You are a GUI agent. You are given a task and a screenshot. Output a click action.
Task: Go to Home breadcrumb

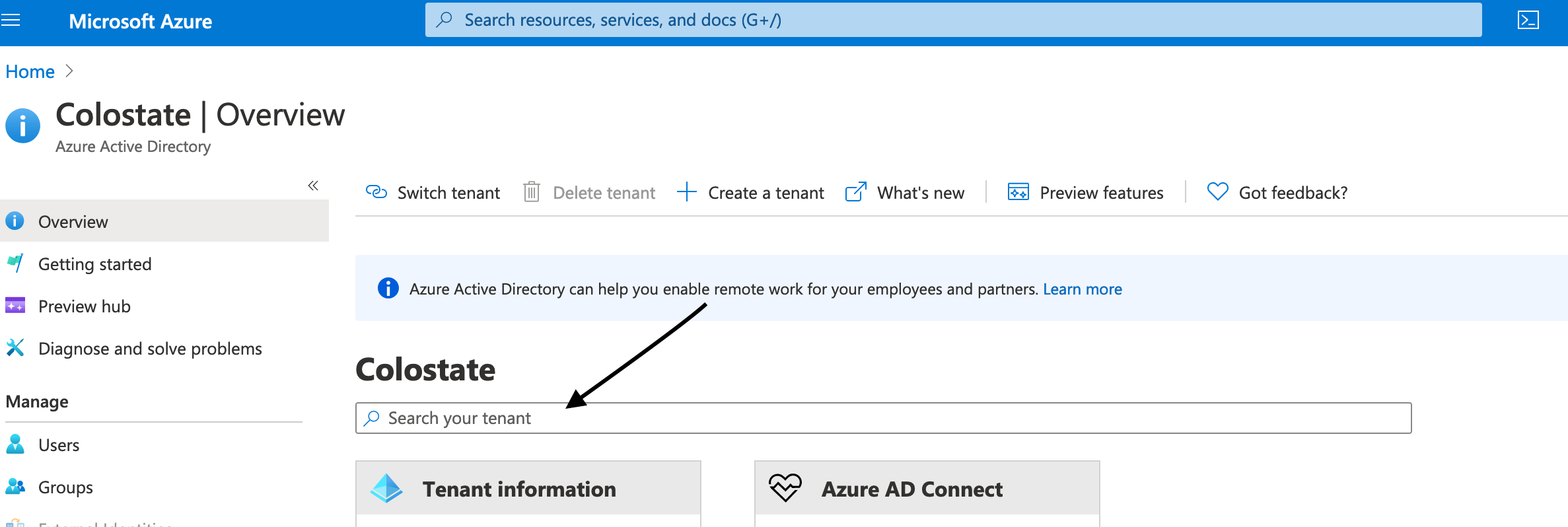click(30, 71)
